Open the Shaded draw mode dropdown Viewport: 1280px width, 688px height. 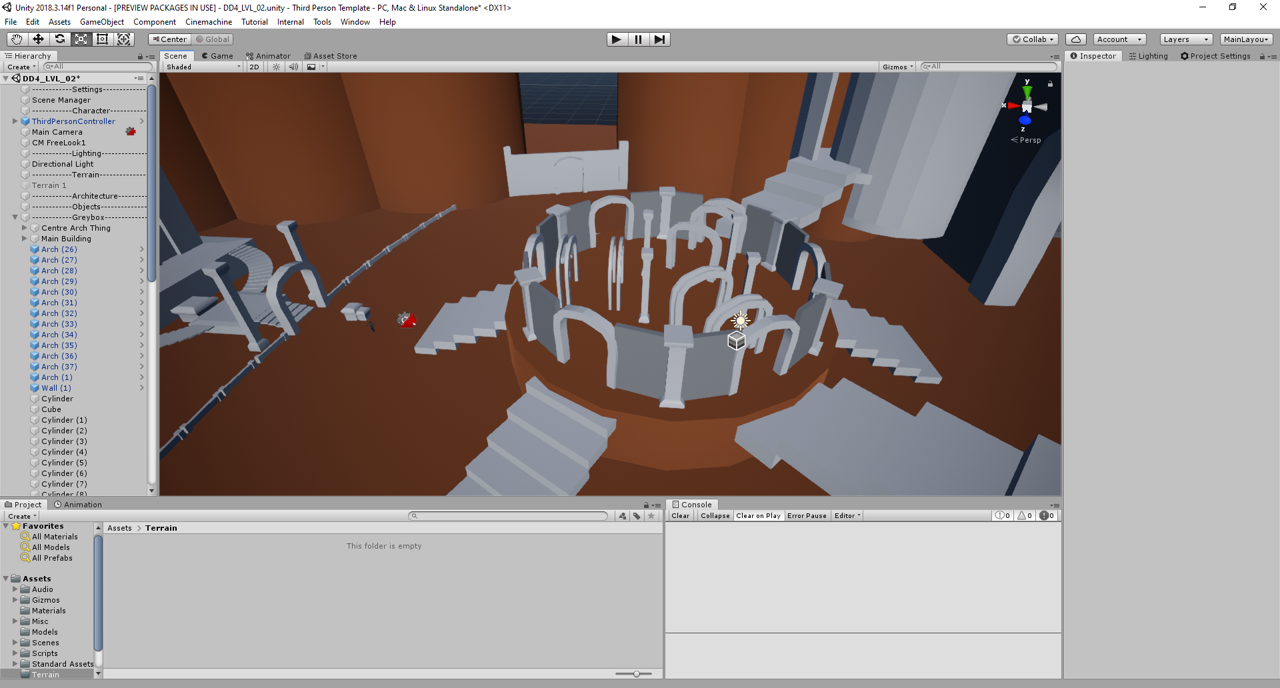pyautogui.click(x=203, y=67)
